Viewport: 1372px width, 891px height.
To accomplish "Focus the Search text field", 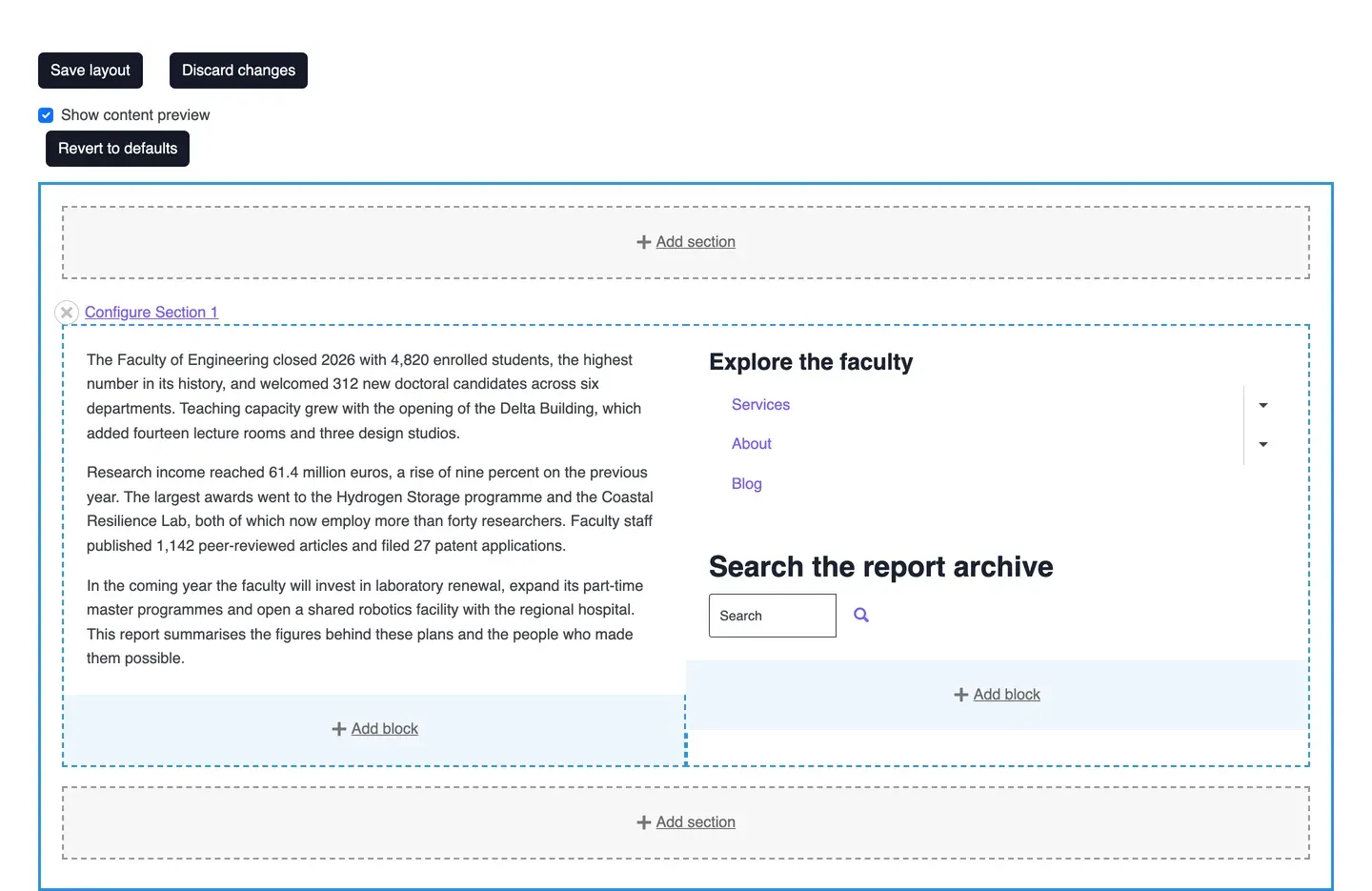I will click(773, 616).
